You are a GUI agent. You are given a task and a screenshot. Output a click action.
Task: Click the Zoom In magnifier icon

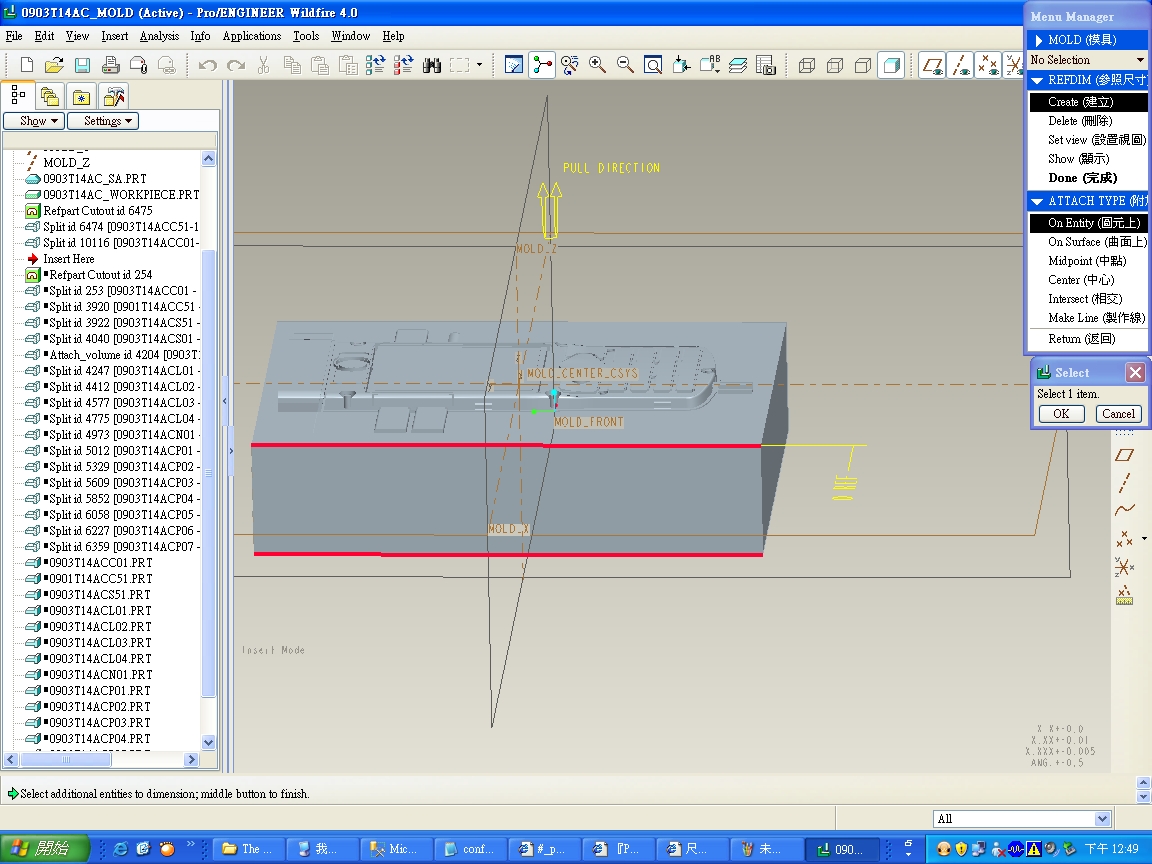[x=597, y=65]
